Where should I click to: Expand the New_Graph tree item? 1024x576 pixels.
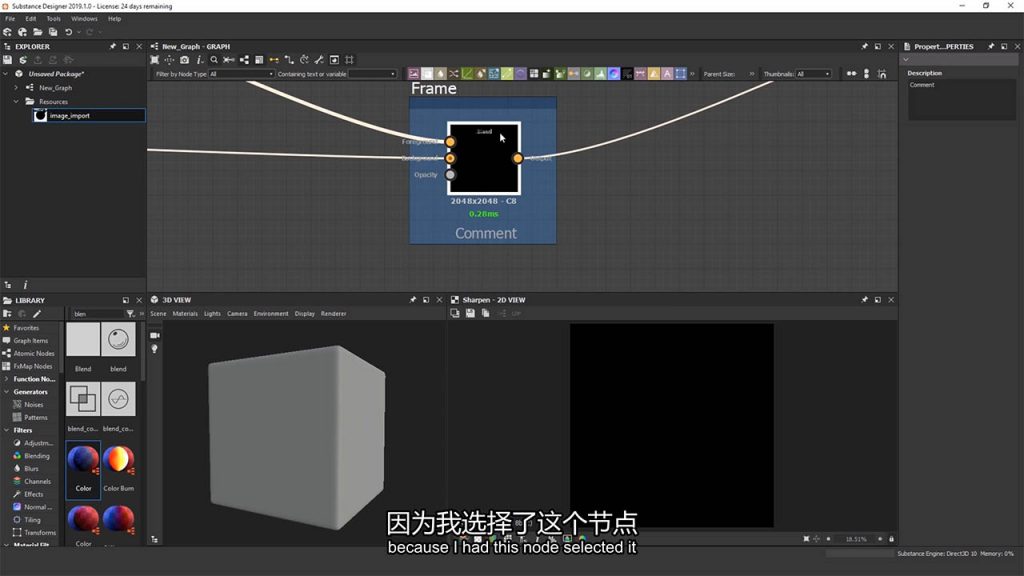(x=16, y=88)
